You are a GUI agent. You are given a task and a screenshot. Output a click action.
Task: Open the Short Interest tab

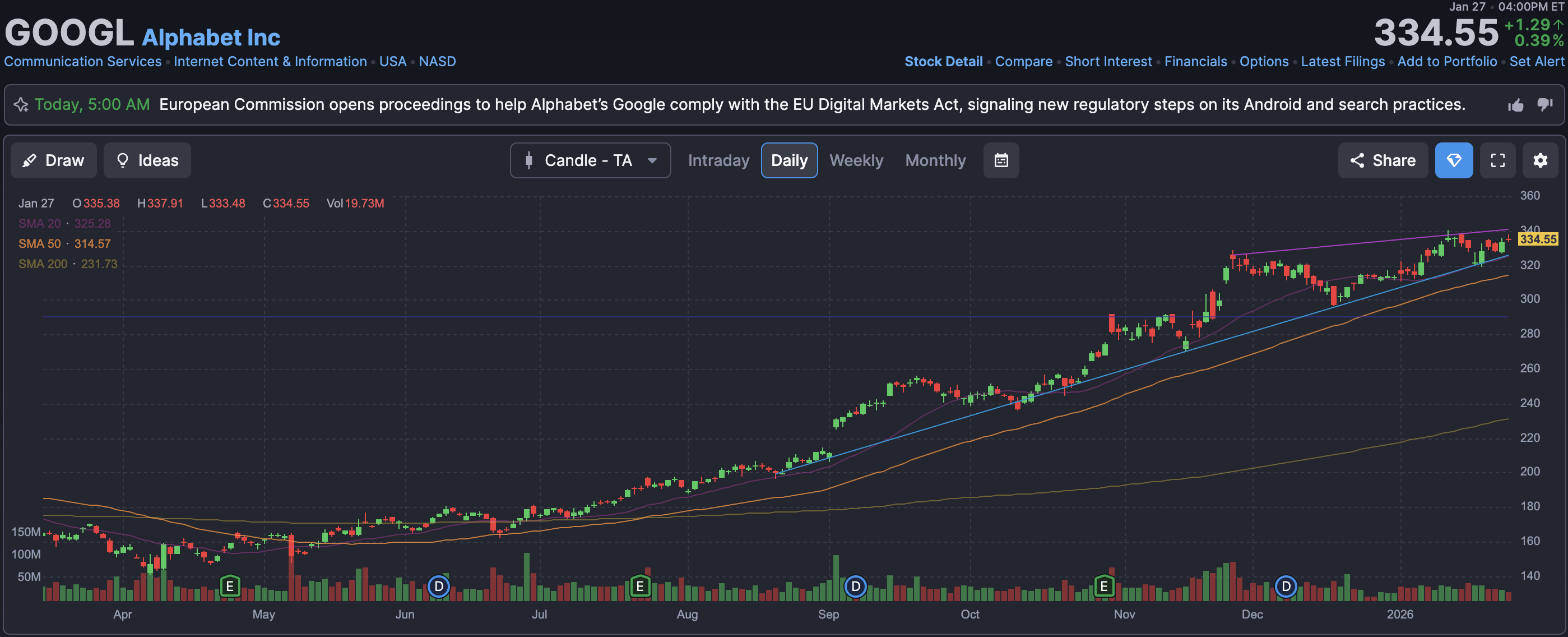(x=1108, y=62)
